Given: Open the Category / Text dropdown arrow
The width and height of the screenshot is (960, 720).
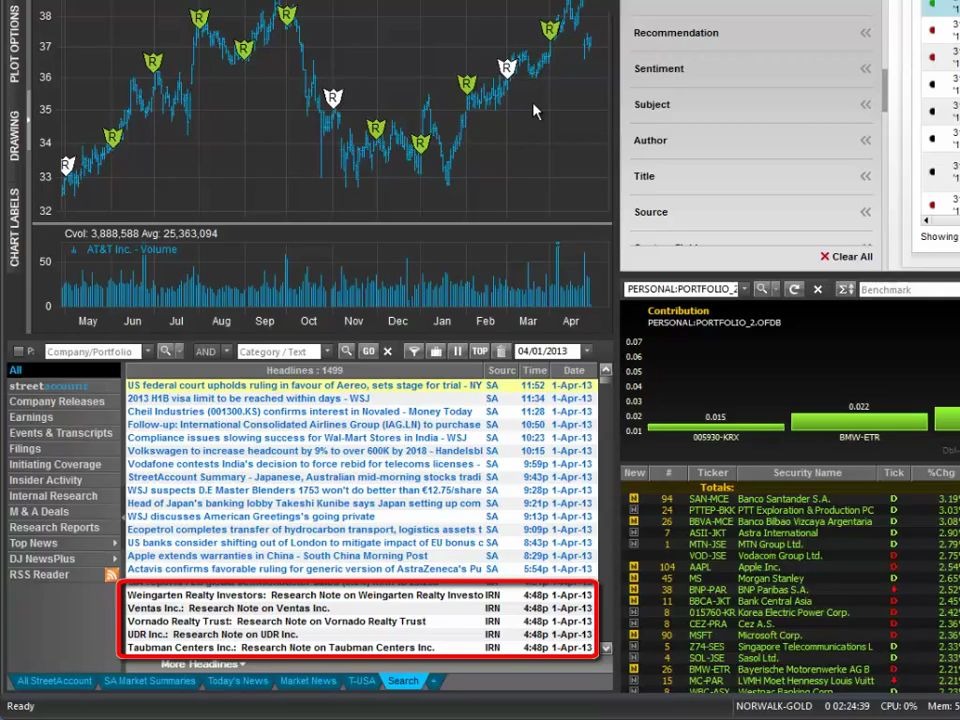Looking at the screenshot, I should click(328, 351).
